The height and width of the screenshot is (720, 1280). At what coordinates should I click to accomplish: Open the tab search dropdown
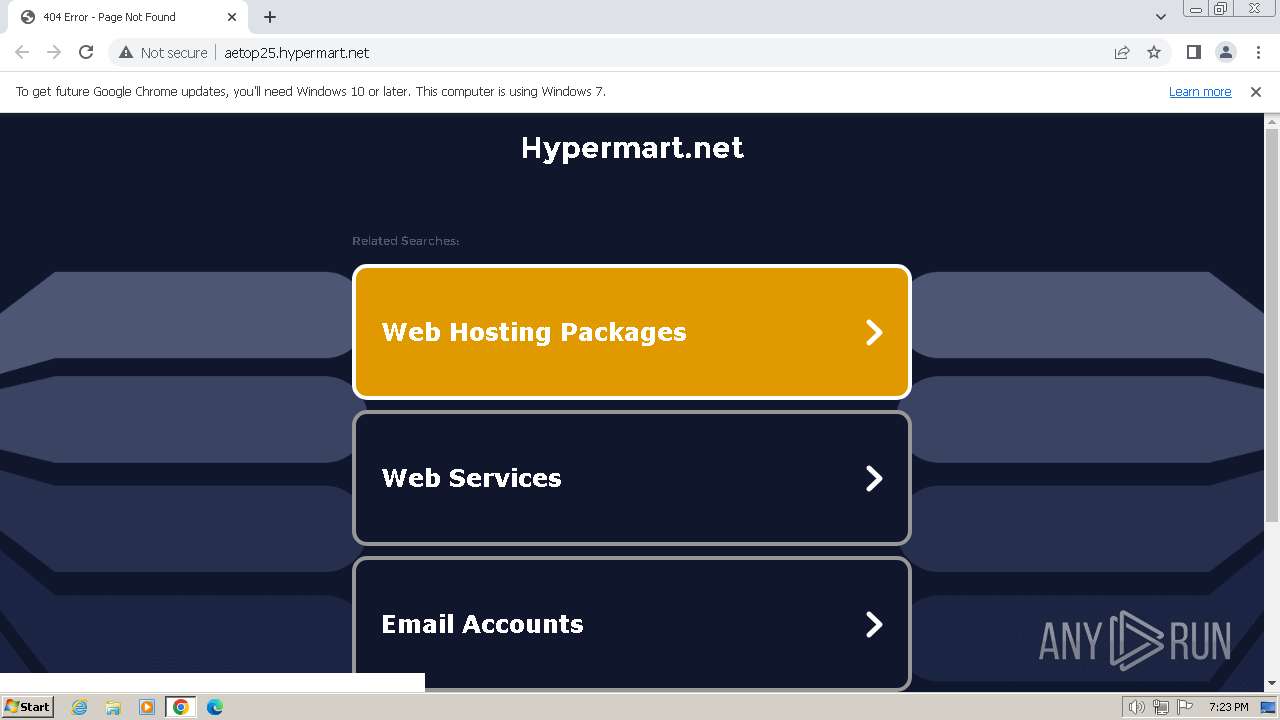coord(1161,17)
